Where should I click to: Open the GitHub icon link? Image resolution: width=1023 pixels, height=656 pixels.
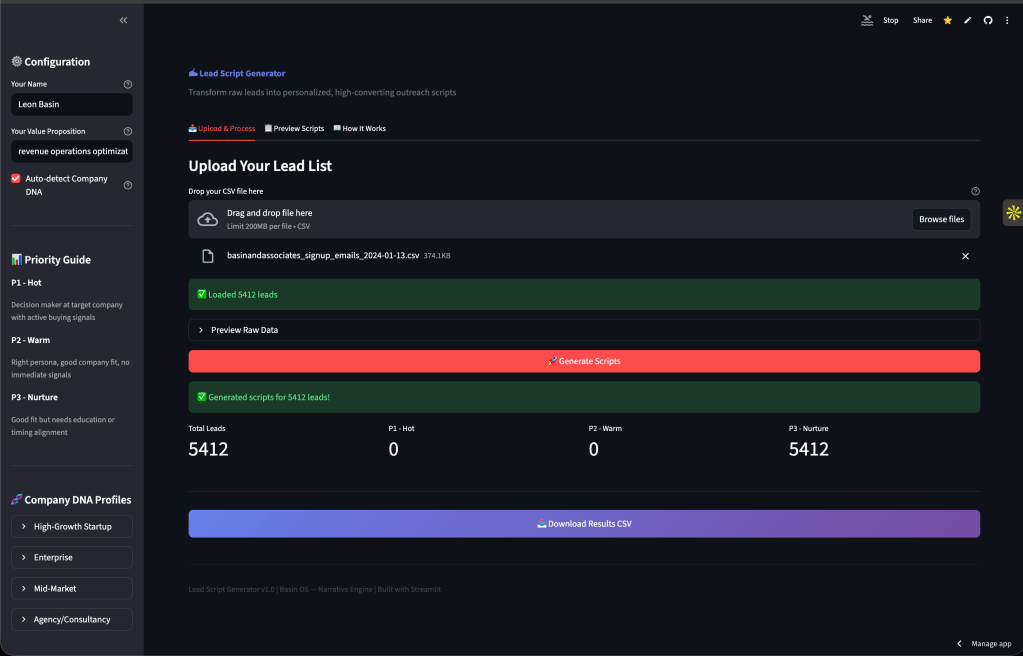pyautogui.click(x=987, y=20)
